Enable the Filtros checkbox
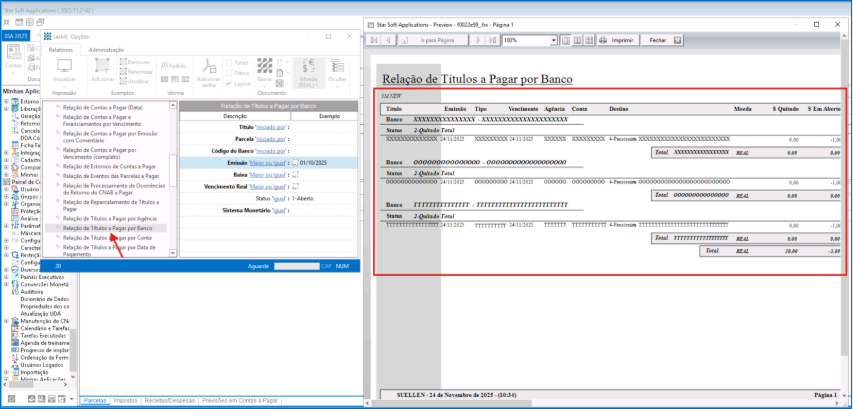Image resolution: width=853 pixels, height=409 pixels. pos(229,72)
